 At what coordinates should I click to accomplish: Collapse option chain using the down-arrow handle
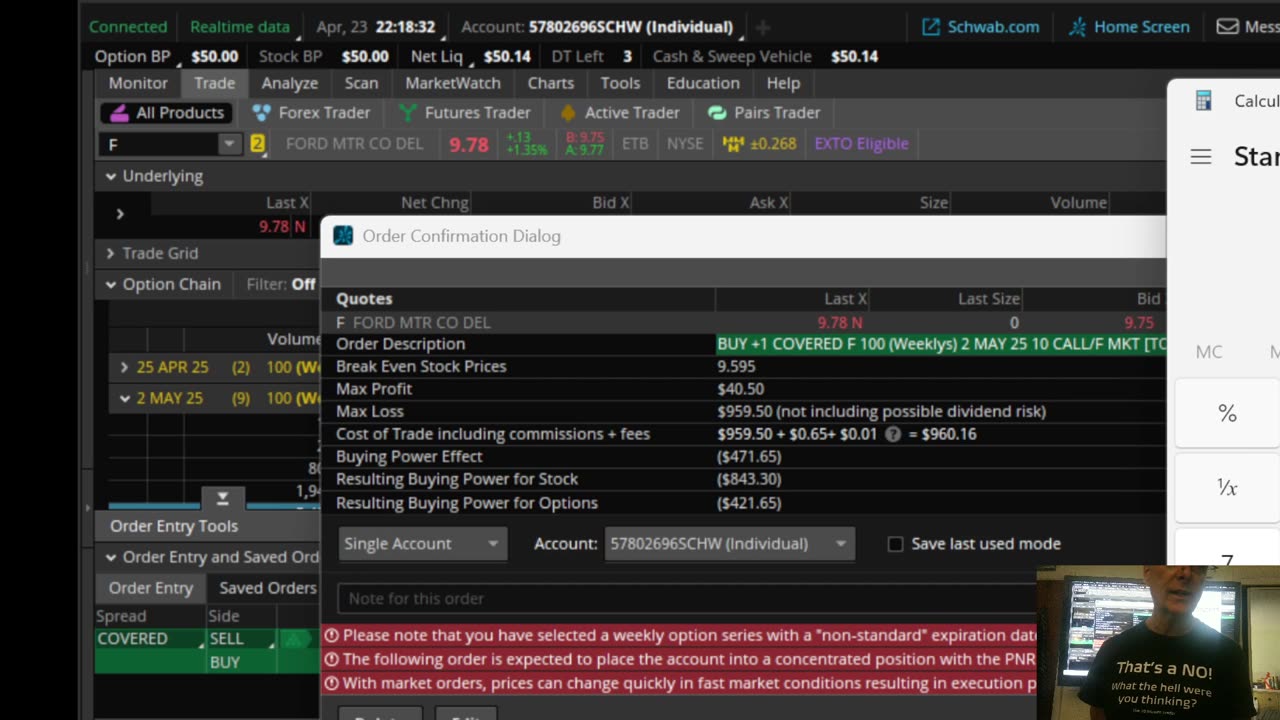pyautogui.click(x=222, y=498)
